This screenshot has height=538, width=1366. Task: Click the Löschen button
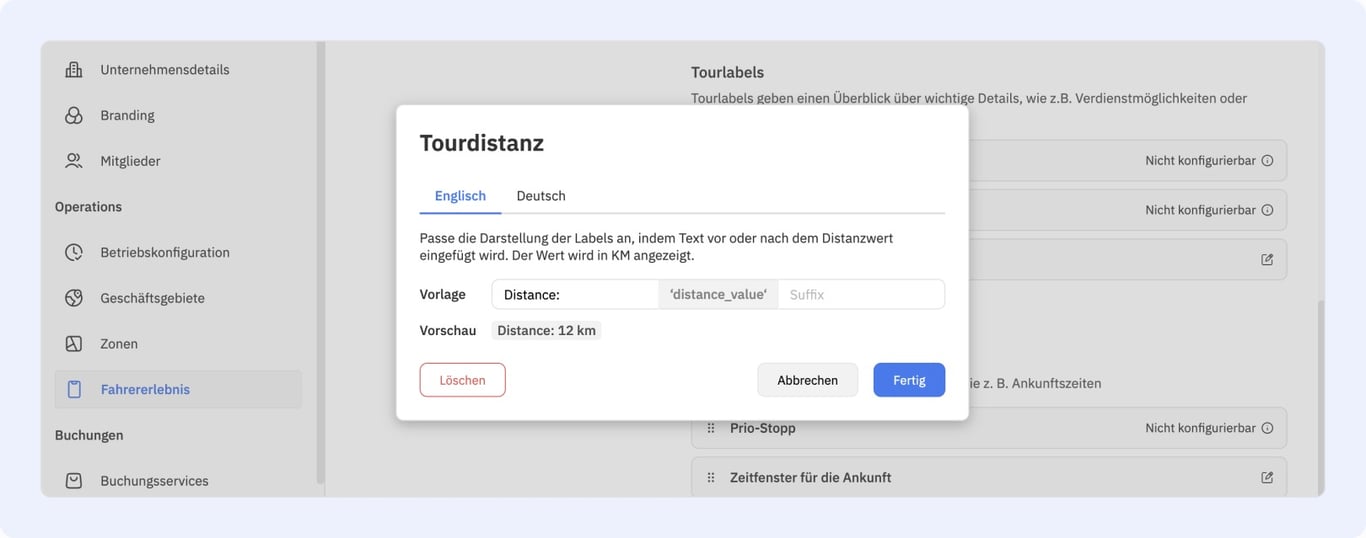tap(462, 380)
